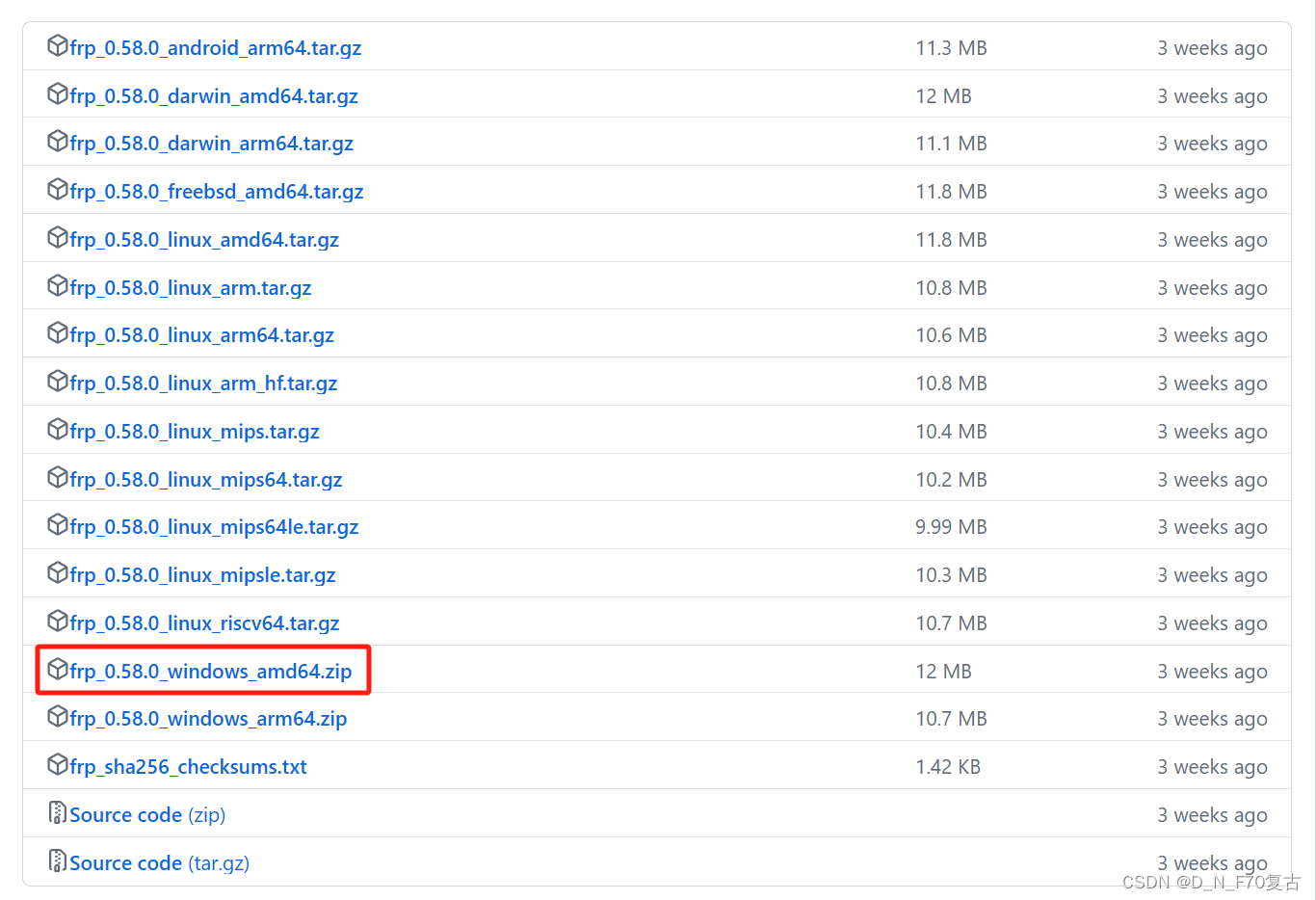
Task: Click '3 weeks ago' in the linux_amd64 row
Action: pyautogui.click(x=1213, y=240)
